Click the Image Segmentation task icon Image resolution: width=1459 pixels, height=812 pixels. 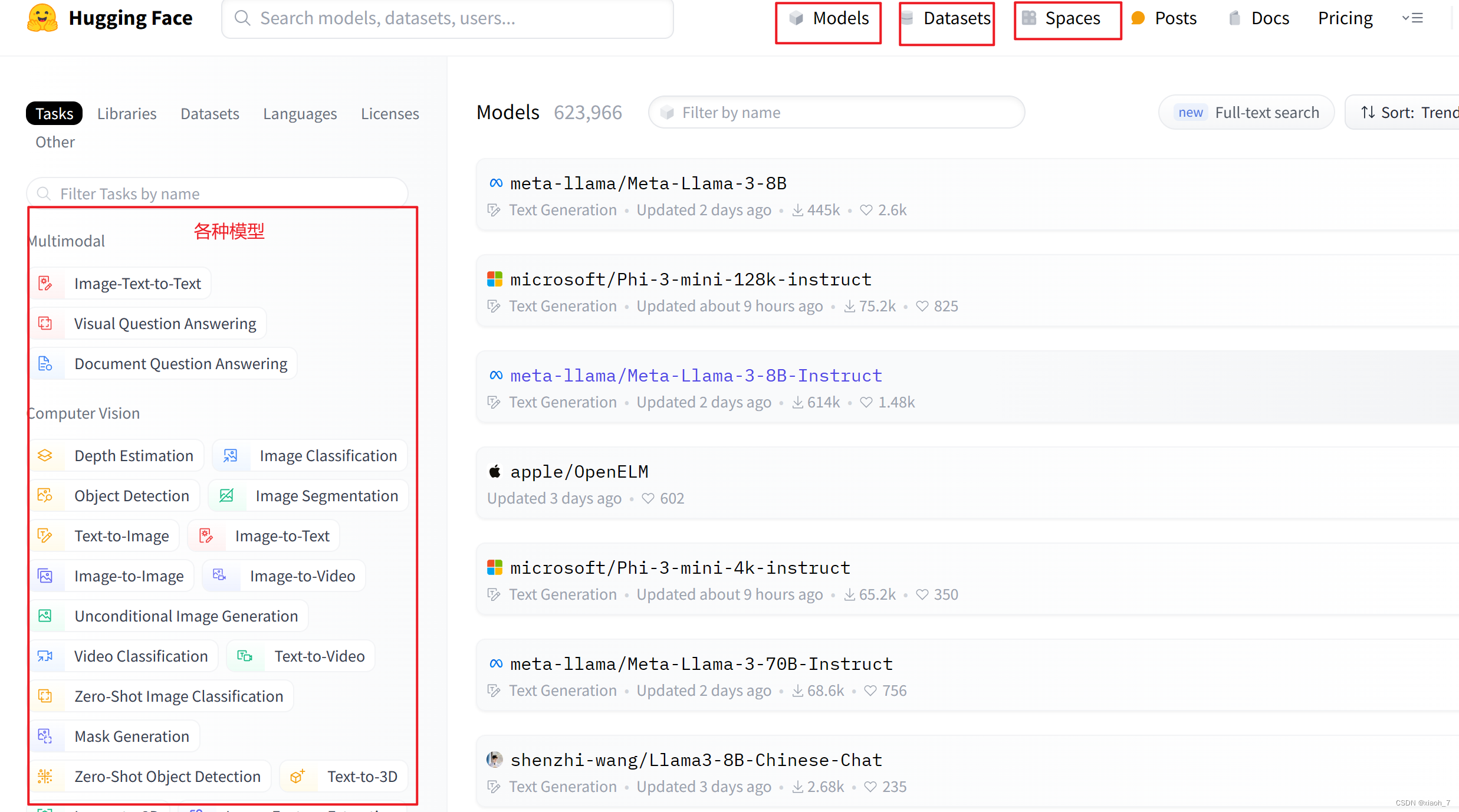pyautogui.click(x=226, y=496)
